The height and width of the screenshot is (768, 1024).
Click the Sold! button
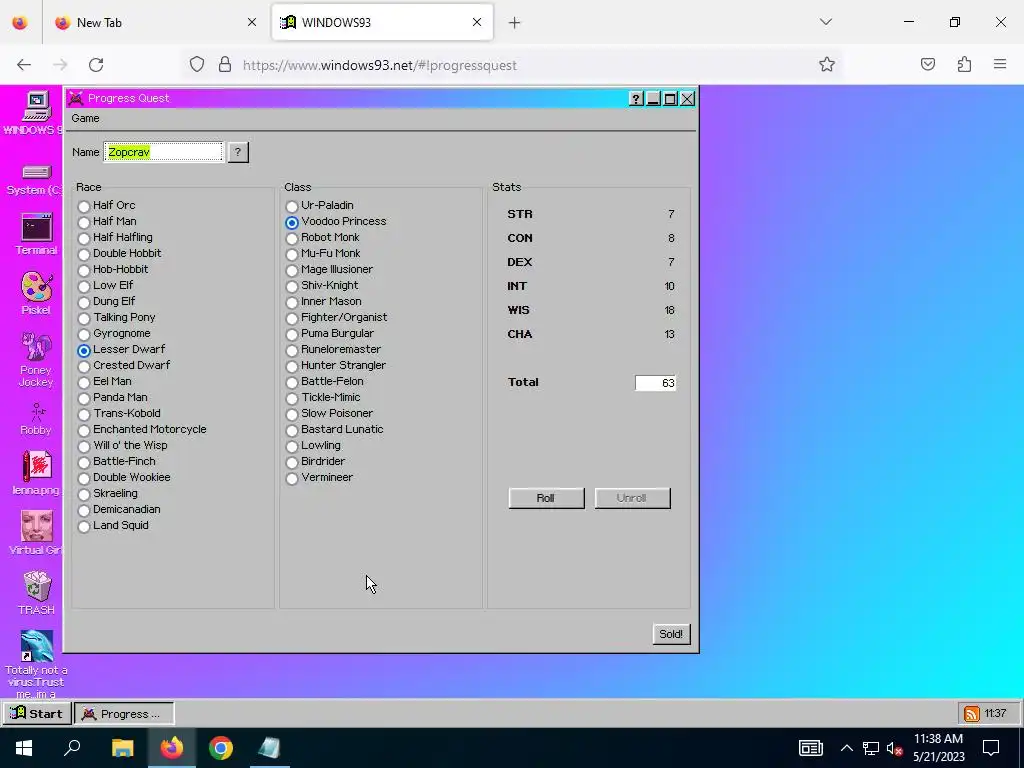671,634
